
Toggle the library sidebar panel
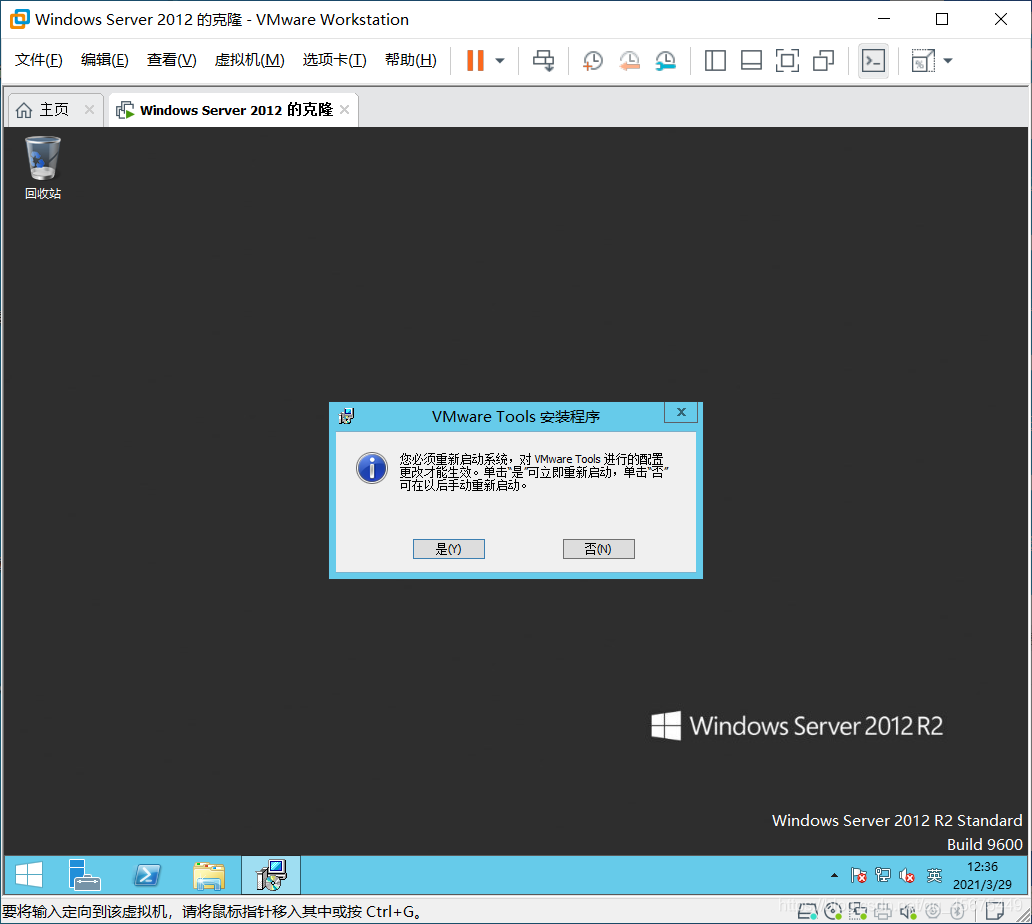pos(715,61)
